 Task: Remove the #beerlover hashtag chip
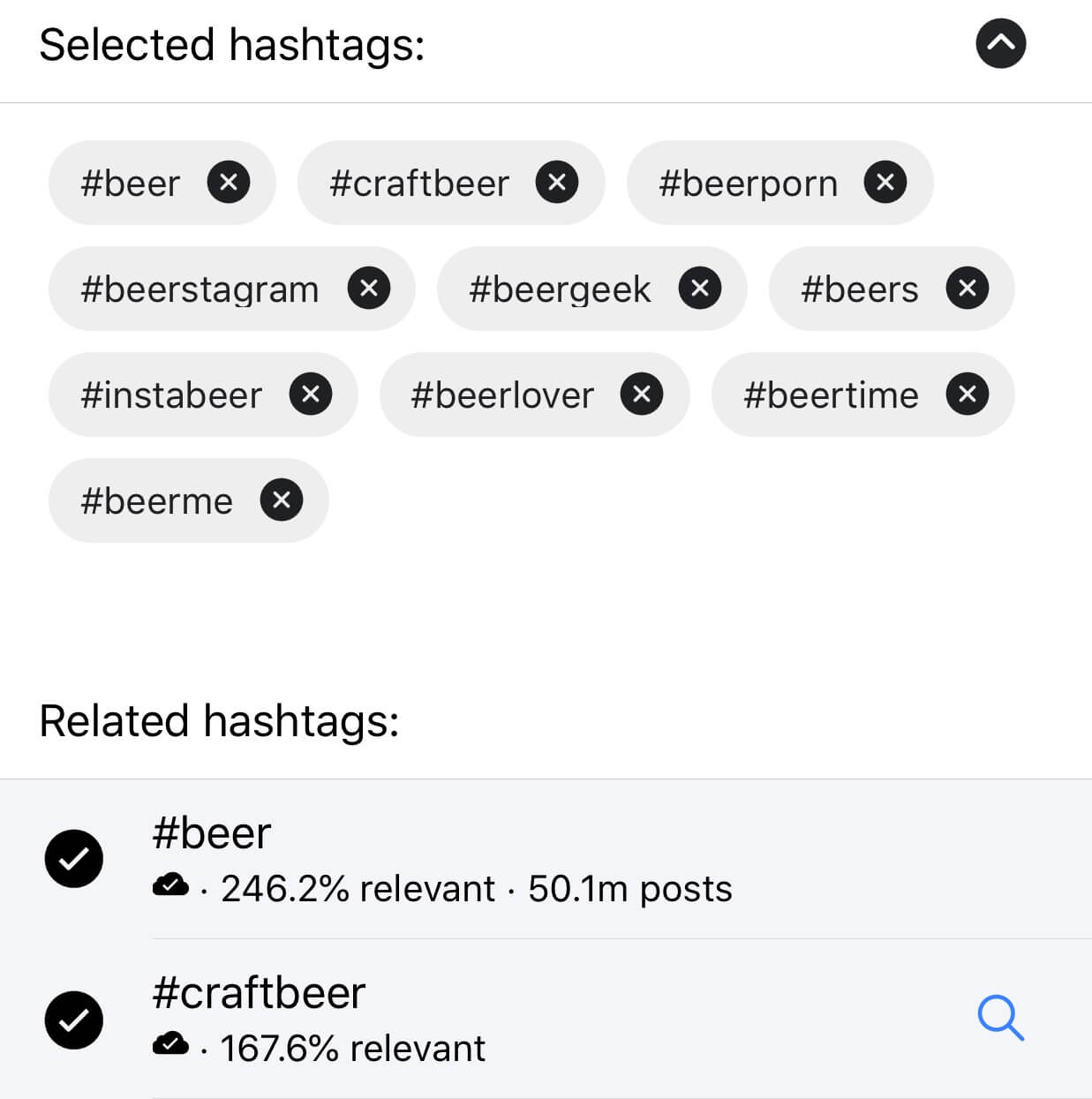pyautogui.click(x=642, y=395)
